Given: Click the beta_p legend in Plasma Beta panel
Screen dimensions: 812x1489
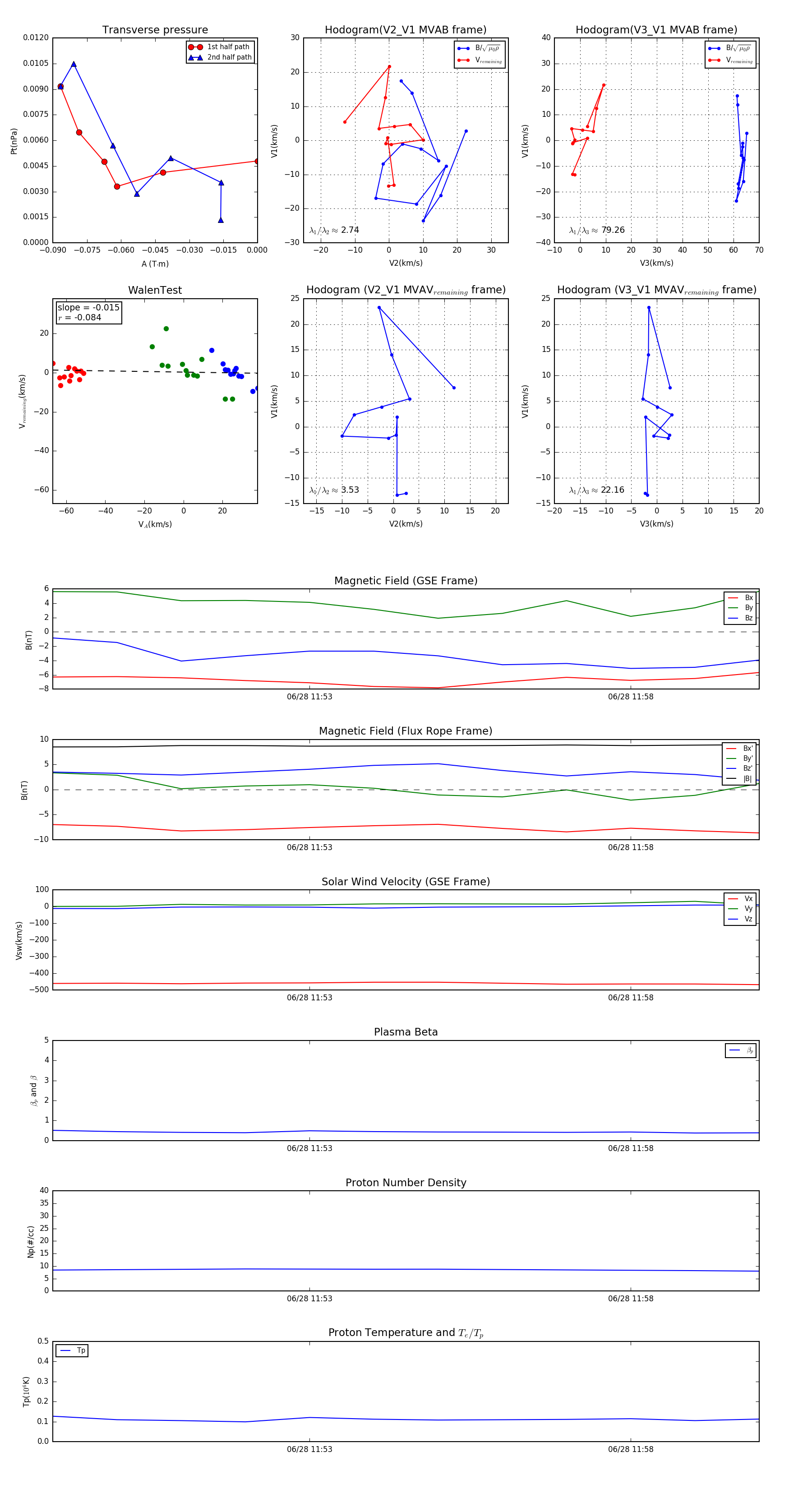Looking at the screenshot, I should click(x=742, y=1050).
